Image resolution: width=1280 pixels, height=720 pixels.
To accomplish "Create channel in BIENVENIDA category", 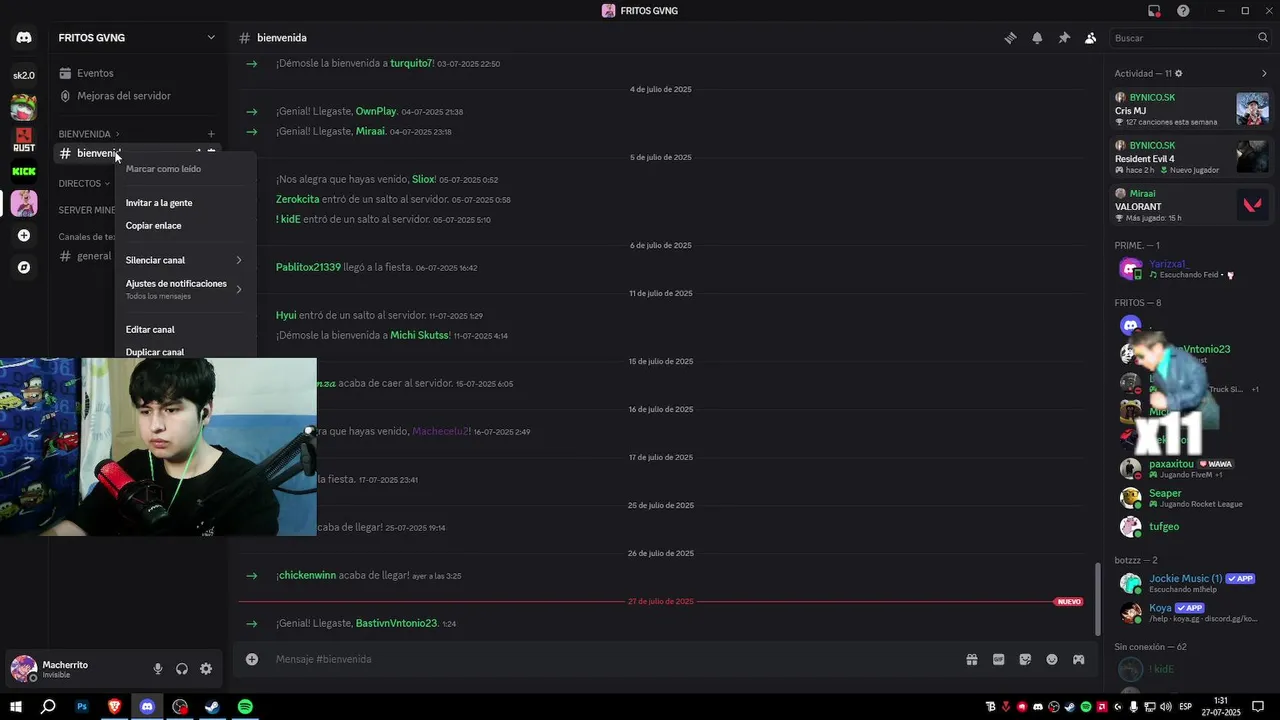I will click(211, 134).
